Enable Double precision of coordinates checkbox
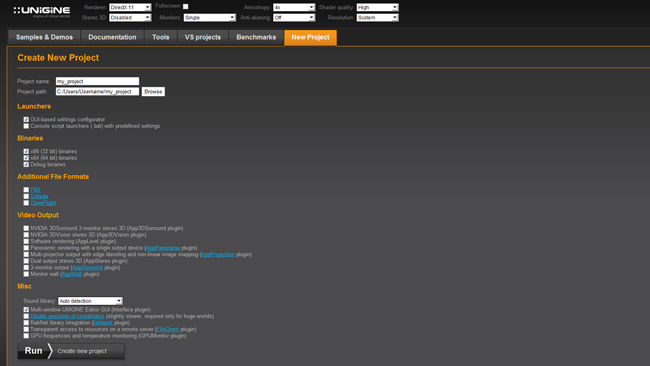The image size is (650, 366). click(26, 316)
